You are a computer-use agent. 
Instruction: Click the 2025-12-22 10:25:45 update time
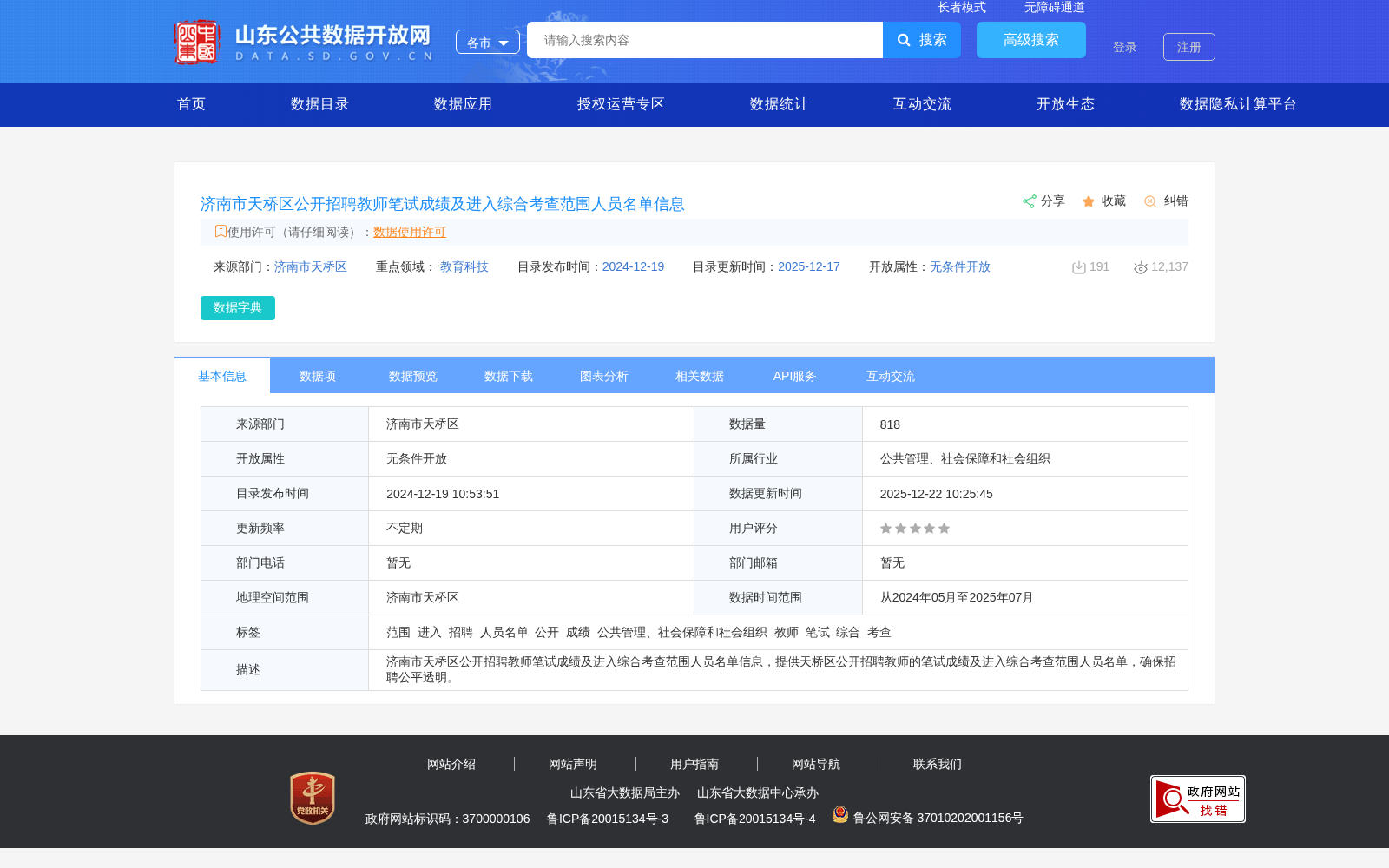coord(937,494)
